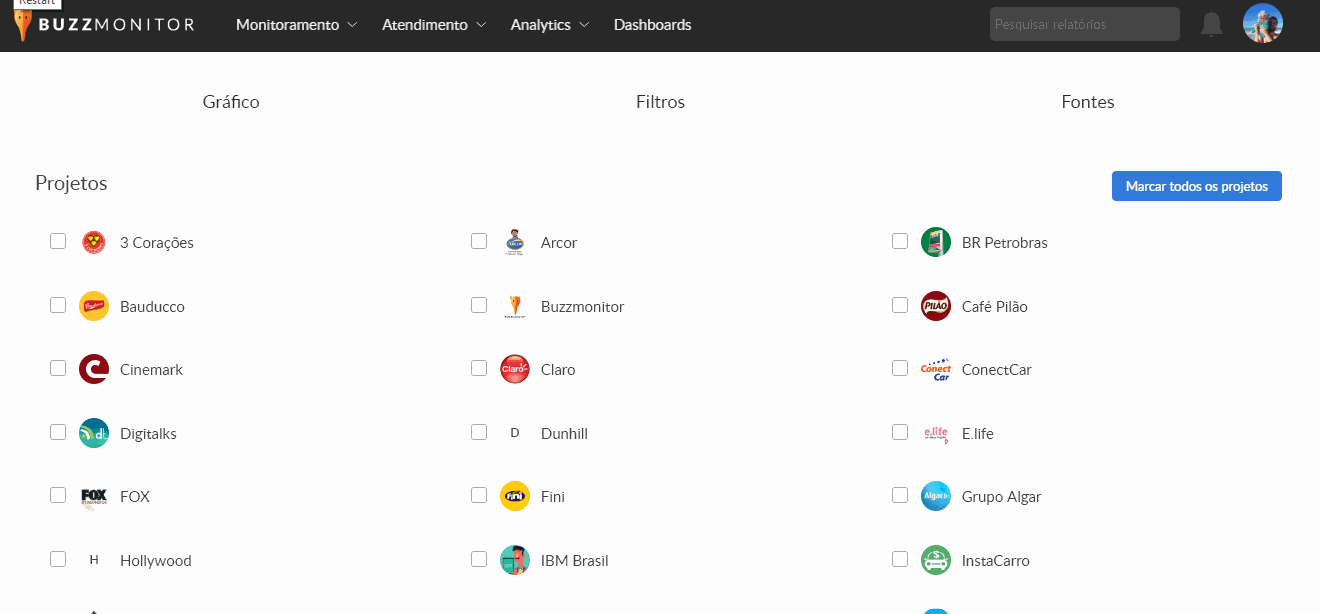1320x614 pixels.
Task: Open the Atendimento dropdown menu
Action: (434, 25)
